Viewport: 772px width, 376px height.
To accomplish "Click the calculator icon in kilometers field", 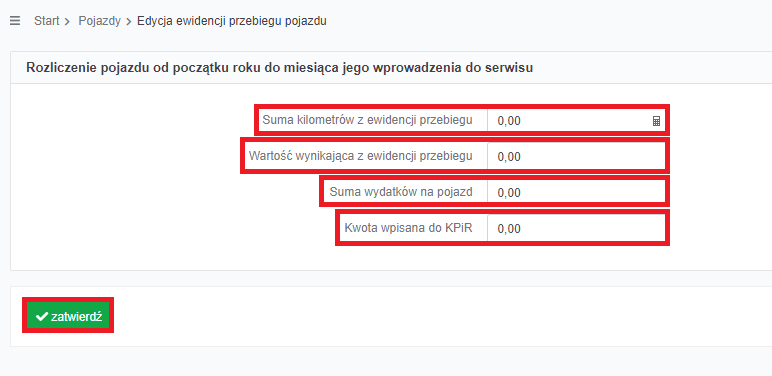I will pyautogui.click(x=656, y=121).
